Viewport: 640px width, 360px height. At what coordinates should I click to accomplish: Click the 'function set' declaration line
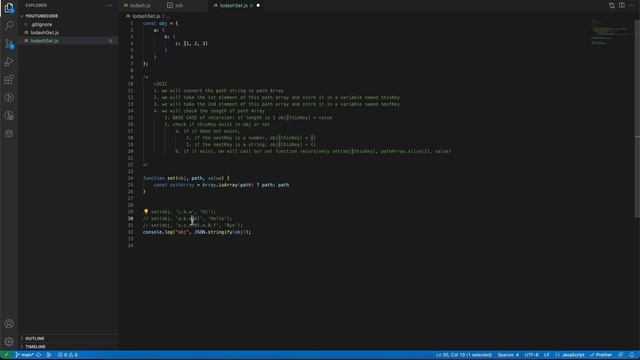(x=186, y=178)
